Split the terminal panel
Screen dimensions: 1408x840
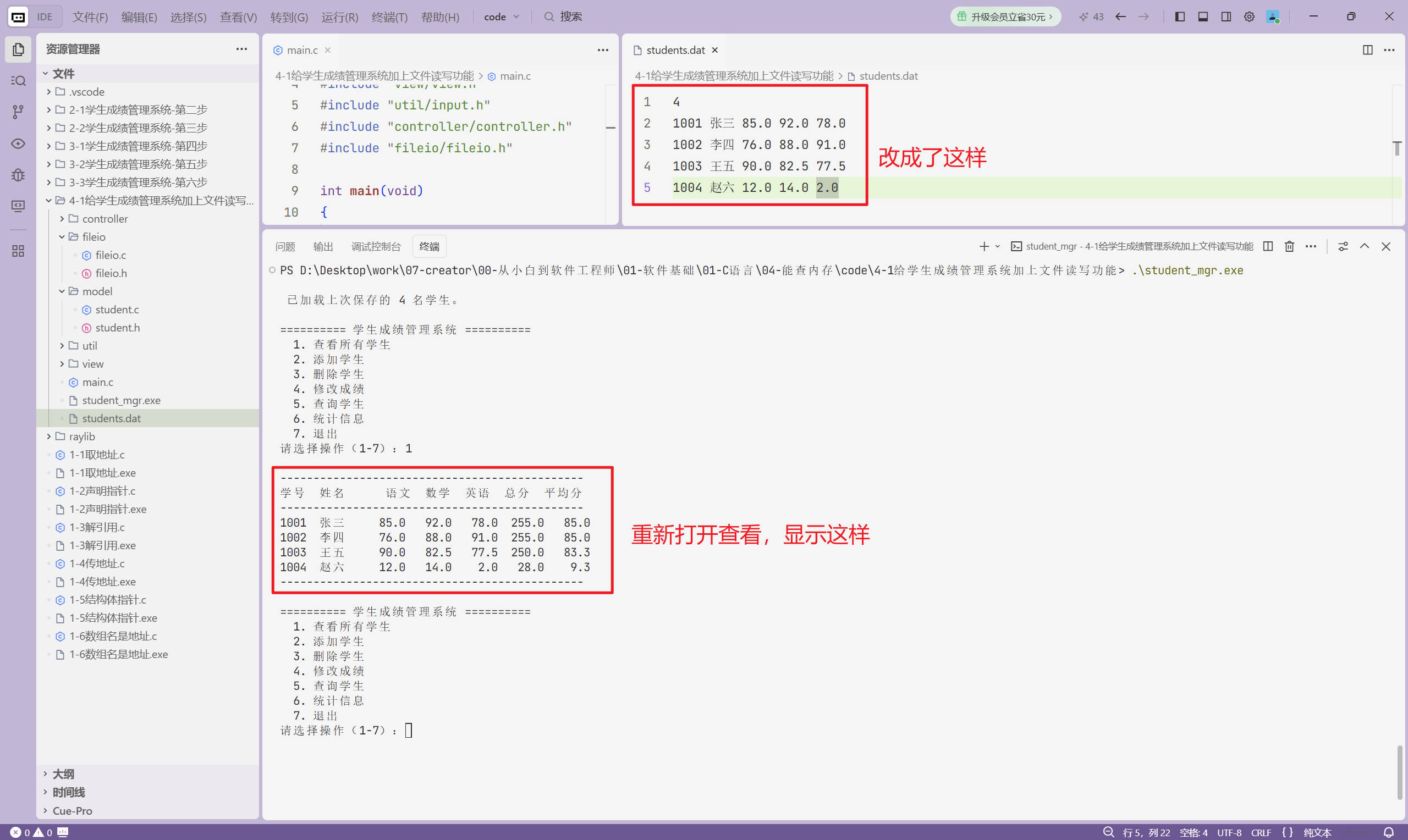(1268, 246)
